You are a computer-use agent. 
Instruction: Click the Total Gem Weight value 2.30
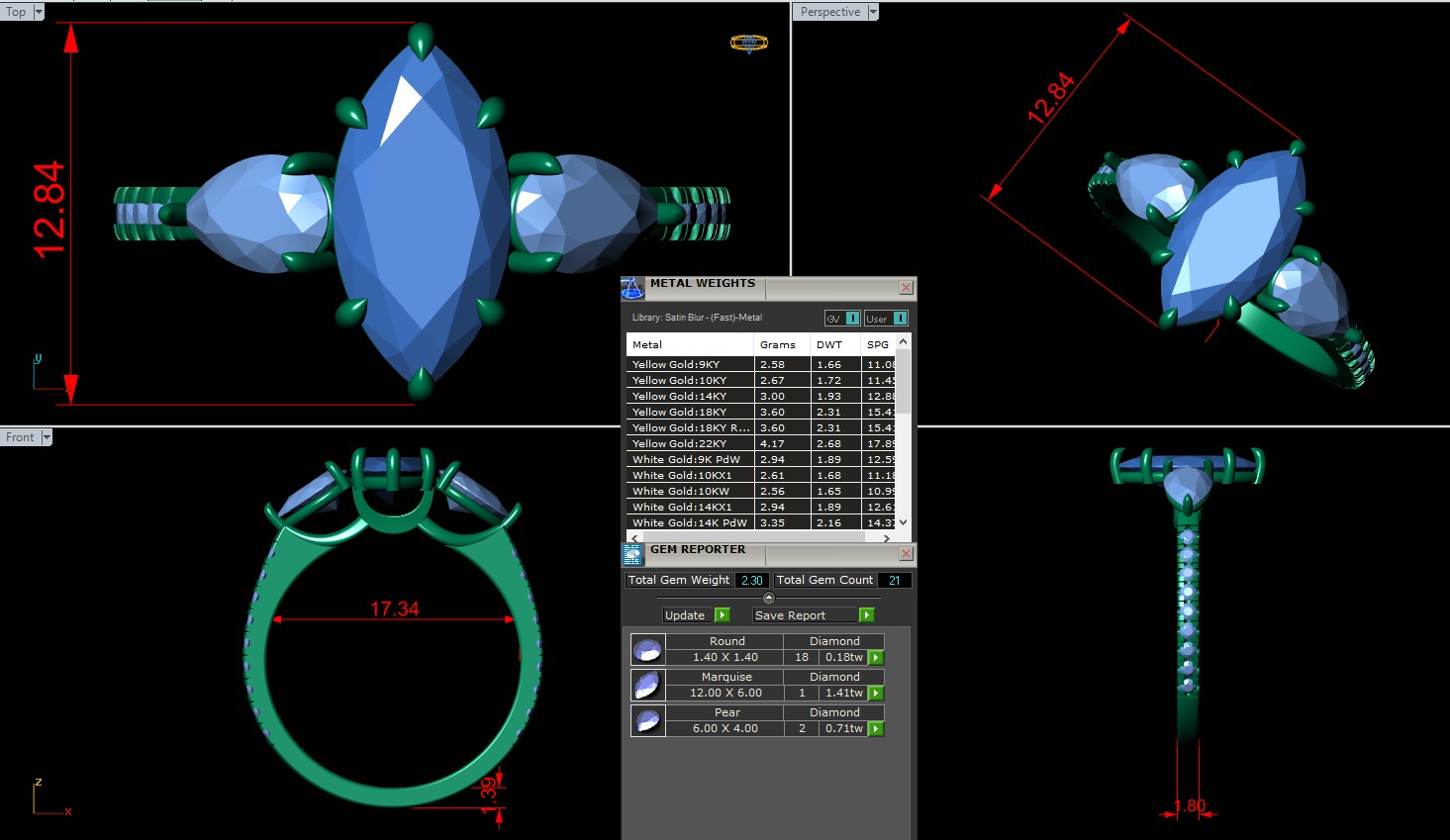pyautogui.click(x=752, y=581)
